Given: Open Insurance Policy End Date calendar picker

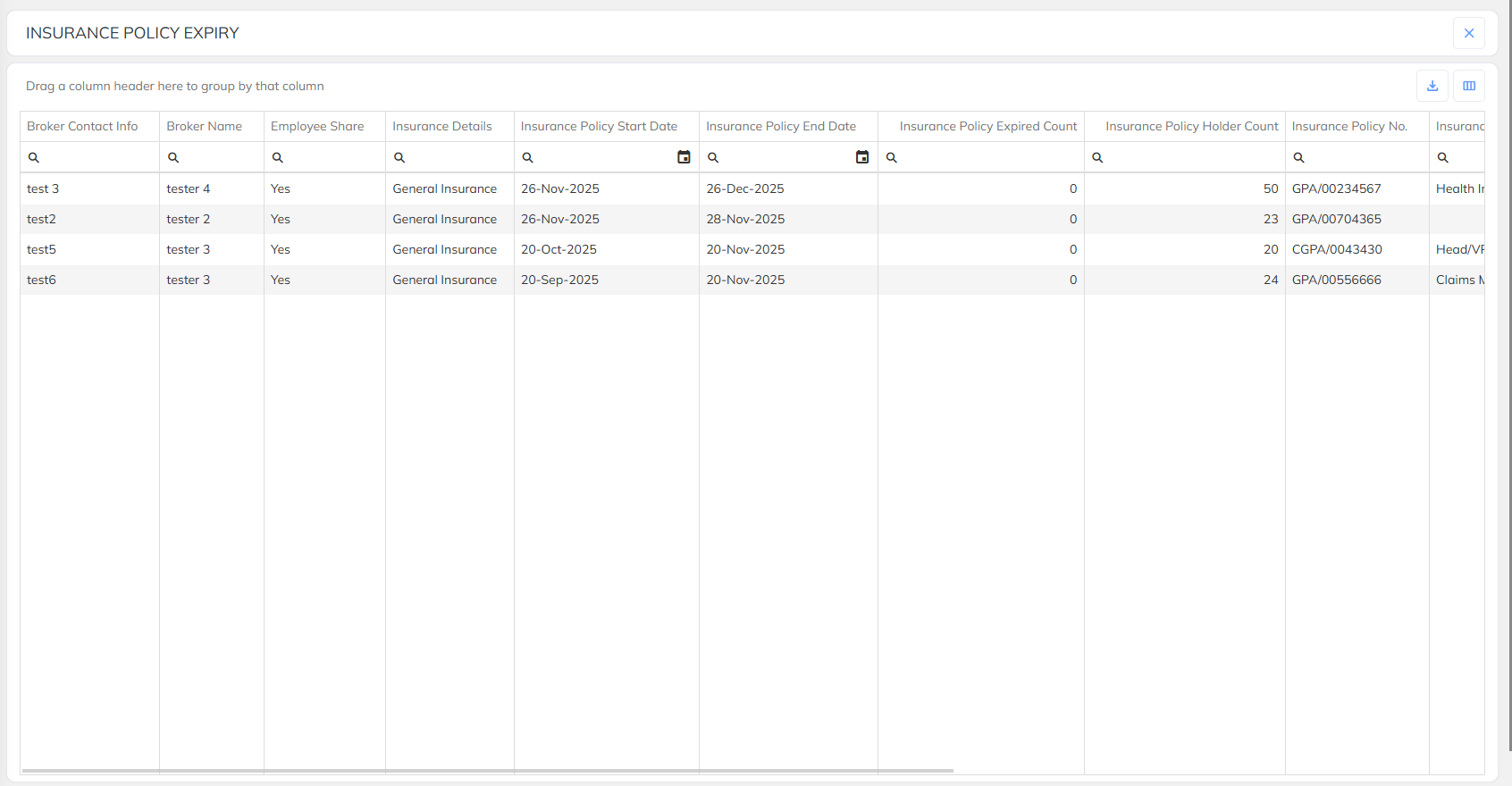Looking at the screenshot, I should coord(862,157).
